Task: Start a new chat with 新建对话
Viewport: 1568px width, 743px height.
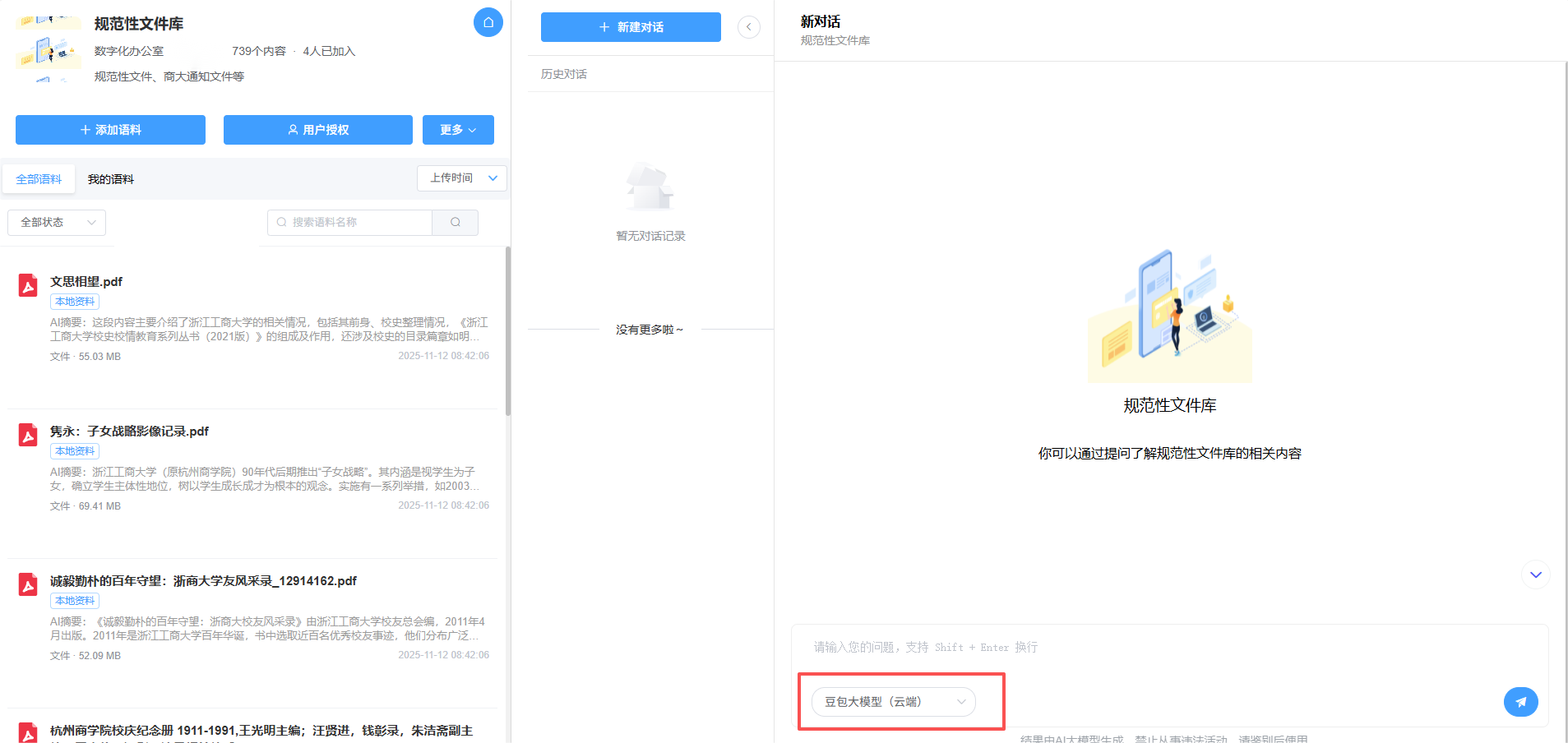Action: (x=631, y=27)
